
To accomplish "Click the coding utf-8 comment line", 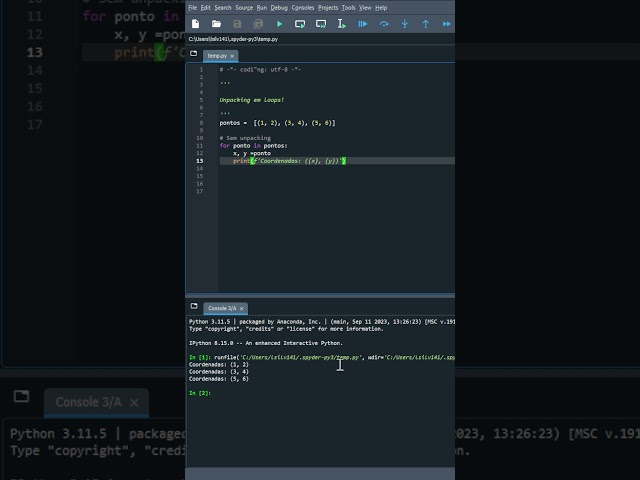I will coord(260,70).
